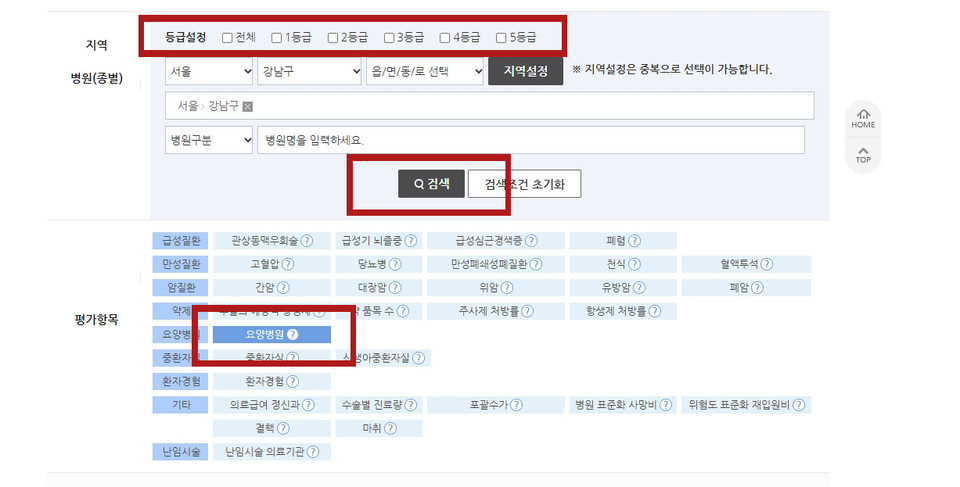Click the 지역설정 button

coord(525,71)
